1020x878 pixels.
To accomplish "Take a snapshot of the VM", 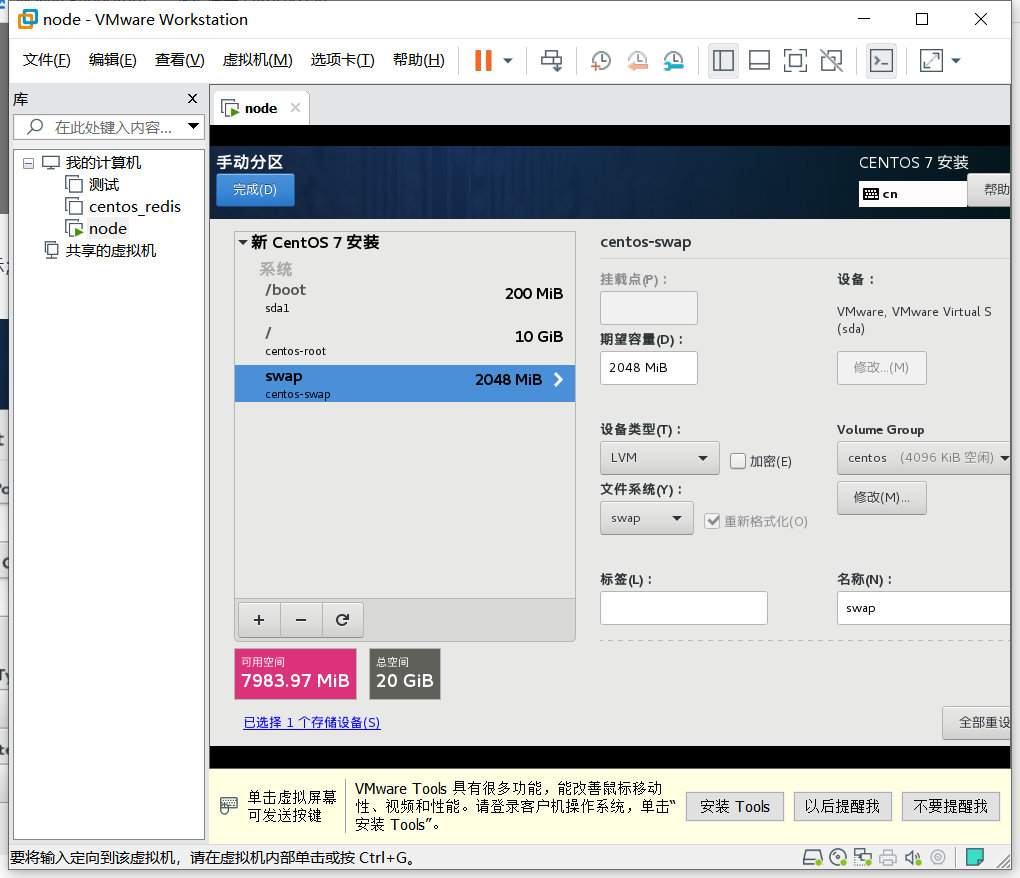I will (x=600, y=60).
